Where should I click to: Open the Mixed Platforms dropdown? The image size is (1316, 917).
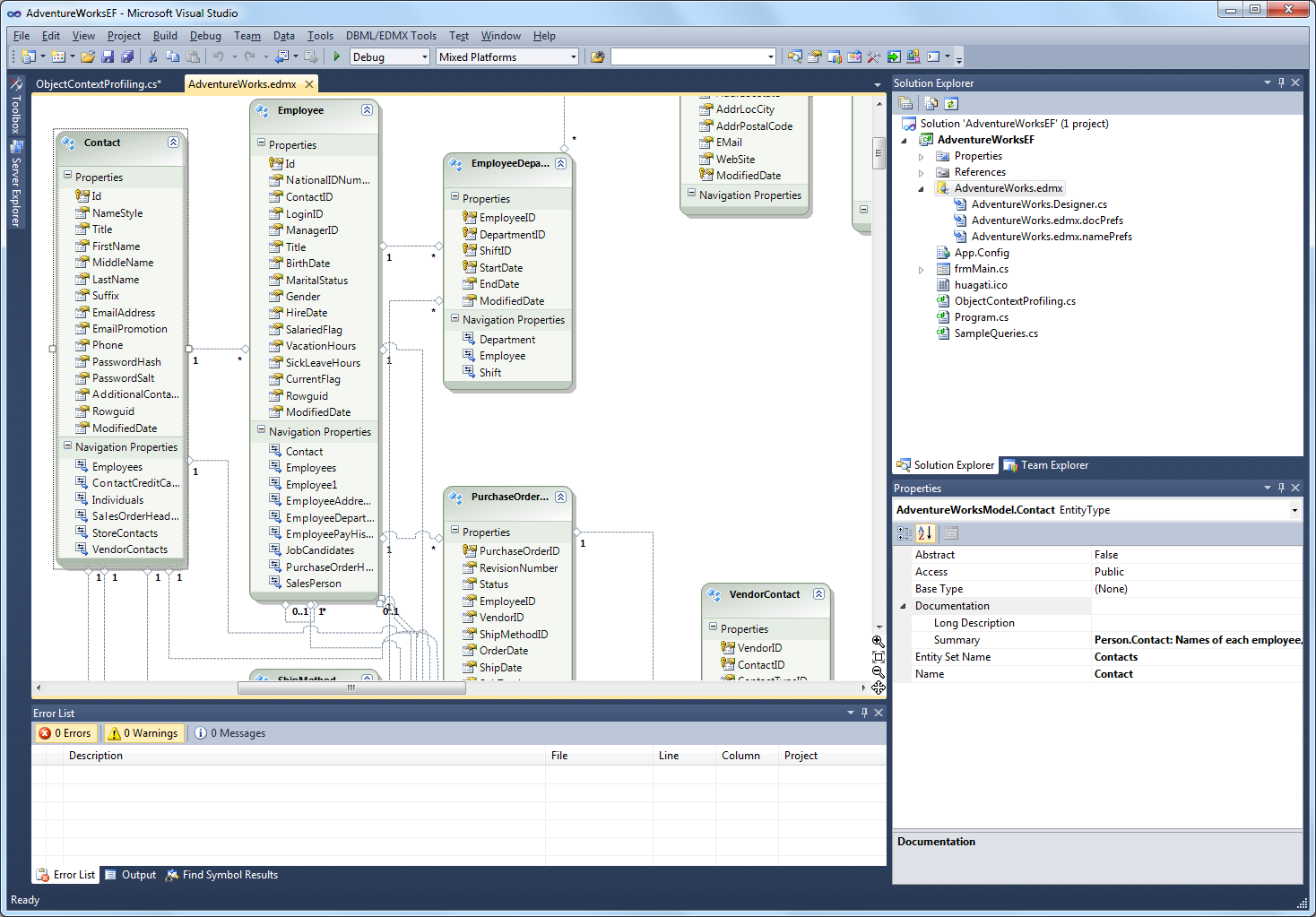[x=574, y=57]
